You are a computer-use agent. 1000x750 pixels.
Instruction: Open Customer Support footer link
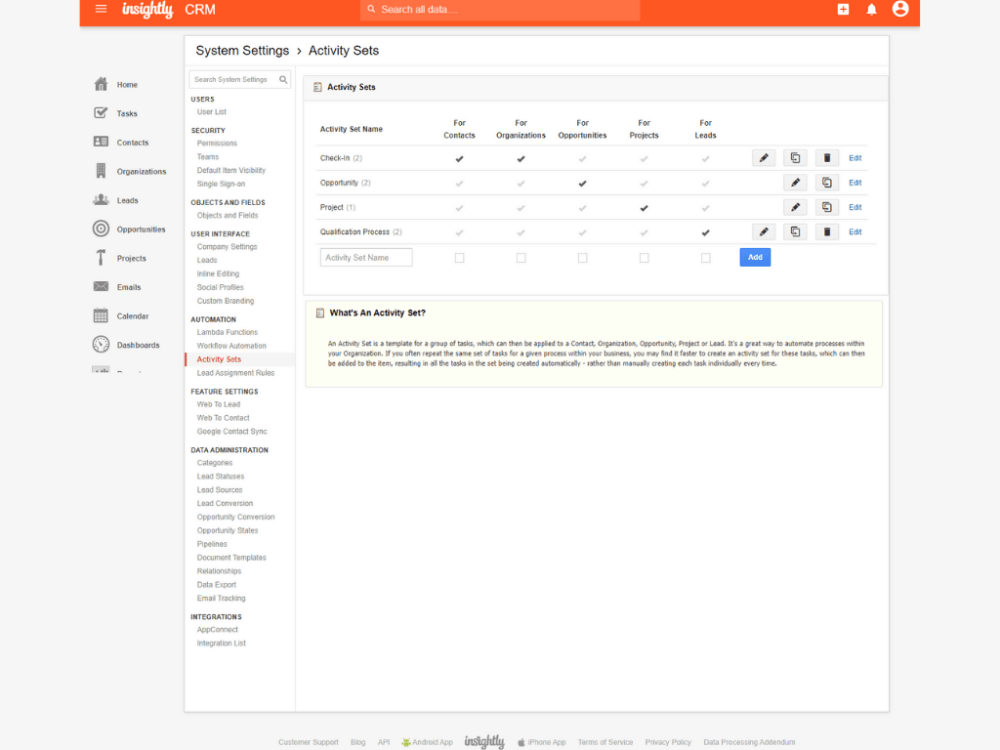[308, 742]
